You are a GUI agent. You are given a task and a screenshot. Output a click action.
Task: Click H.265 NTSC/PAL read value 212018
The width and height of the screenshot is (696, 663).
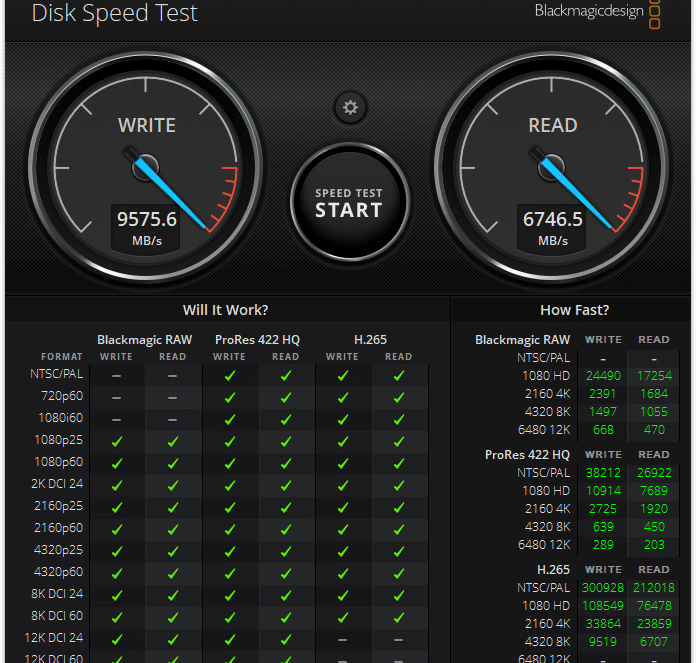point(654,588)
